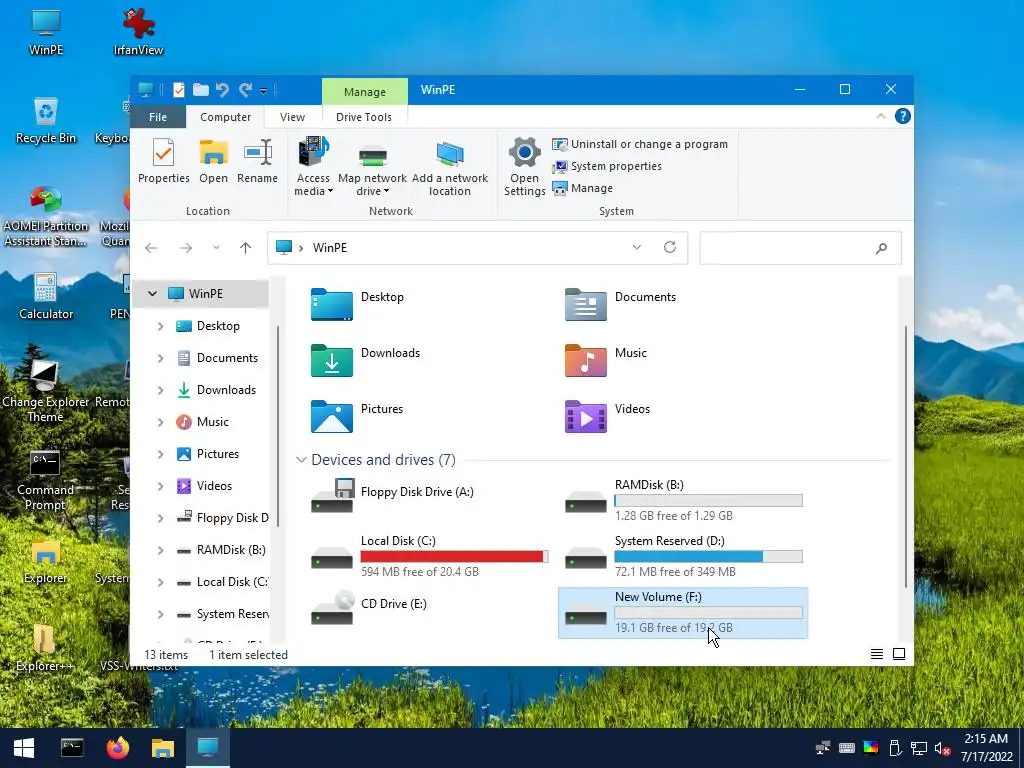
Task: Open Customize Quick Access Toolbar dropdown
Action: [x=263, y=91]
